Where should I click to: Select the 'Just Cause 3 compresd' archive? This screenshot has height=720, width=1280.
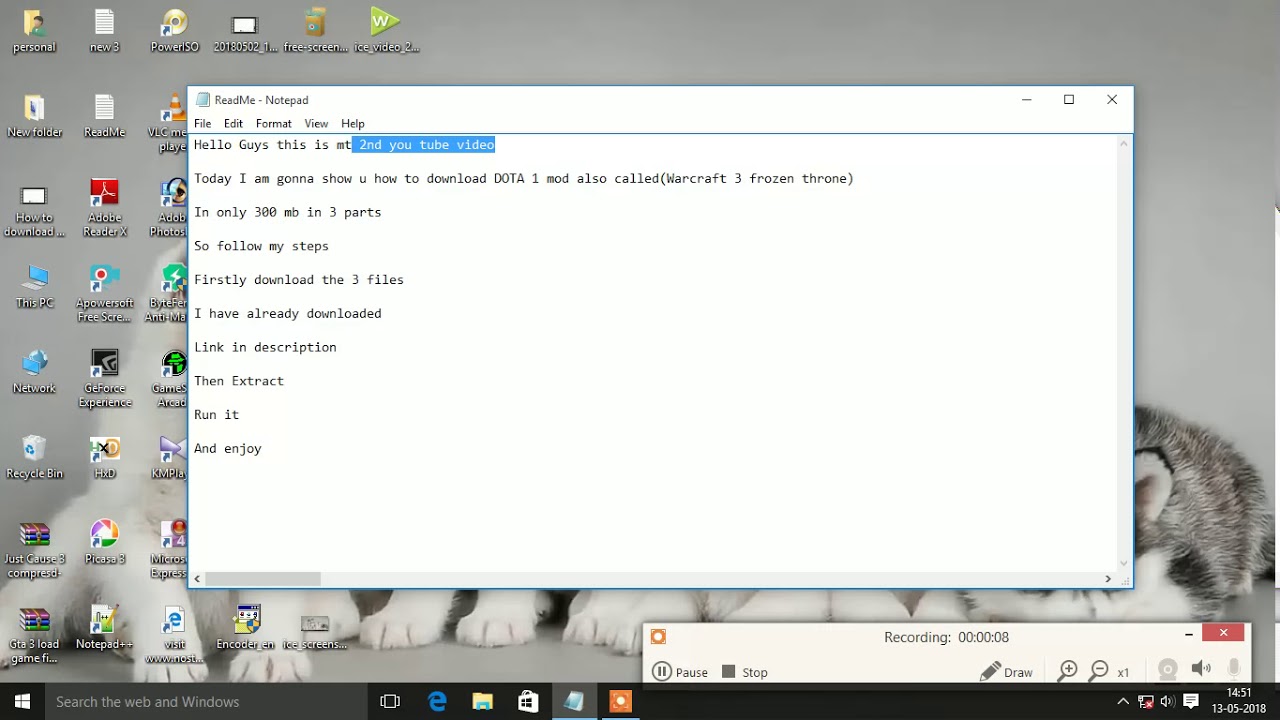pyautogui.click(x=34, y=550)
